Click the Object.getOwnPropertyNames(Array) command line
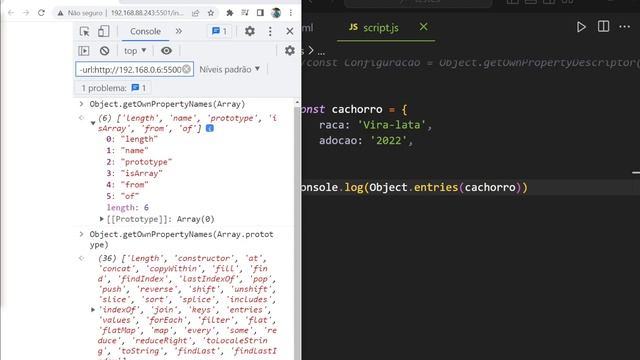 click(167, 104)
